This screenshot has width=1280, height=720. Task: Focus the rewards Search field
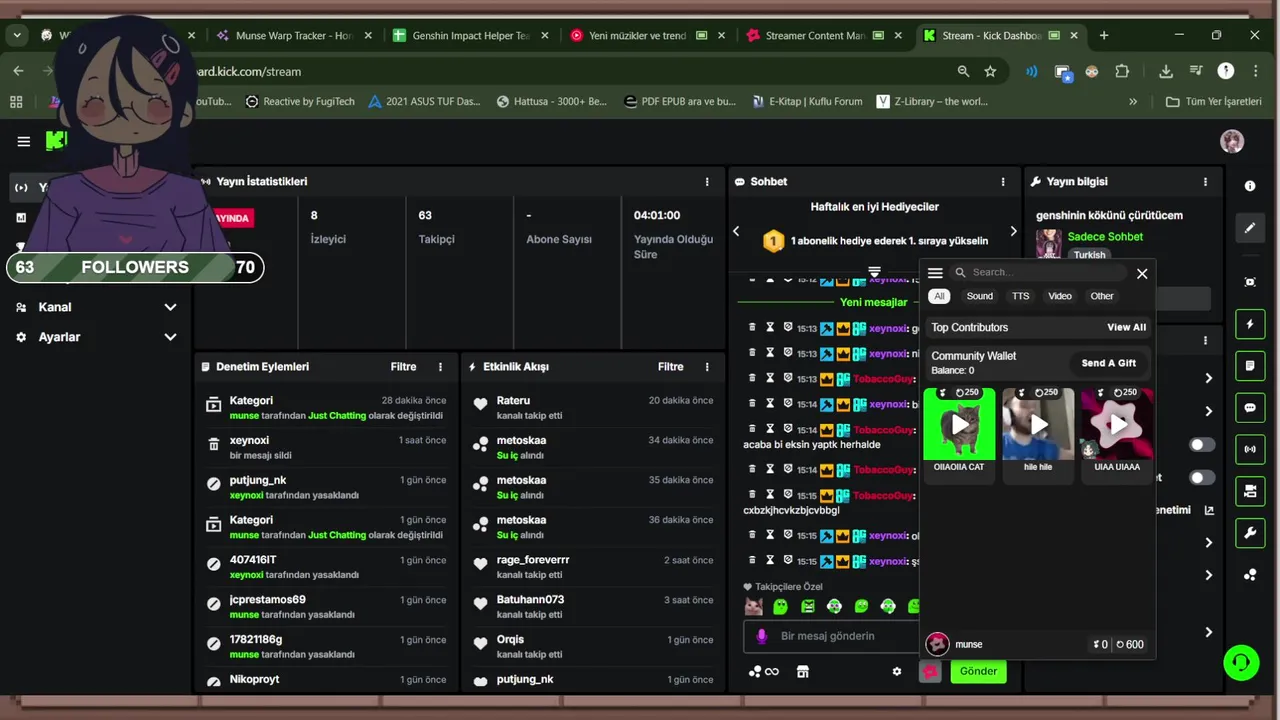[x=1038, y=272]
